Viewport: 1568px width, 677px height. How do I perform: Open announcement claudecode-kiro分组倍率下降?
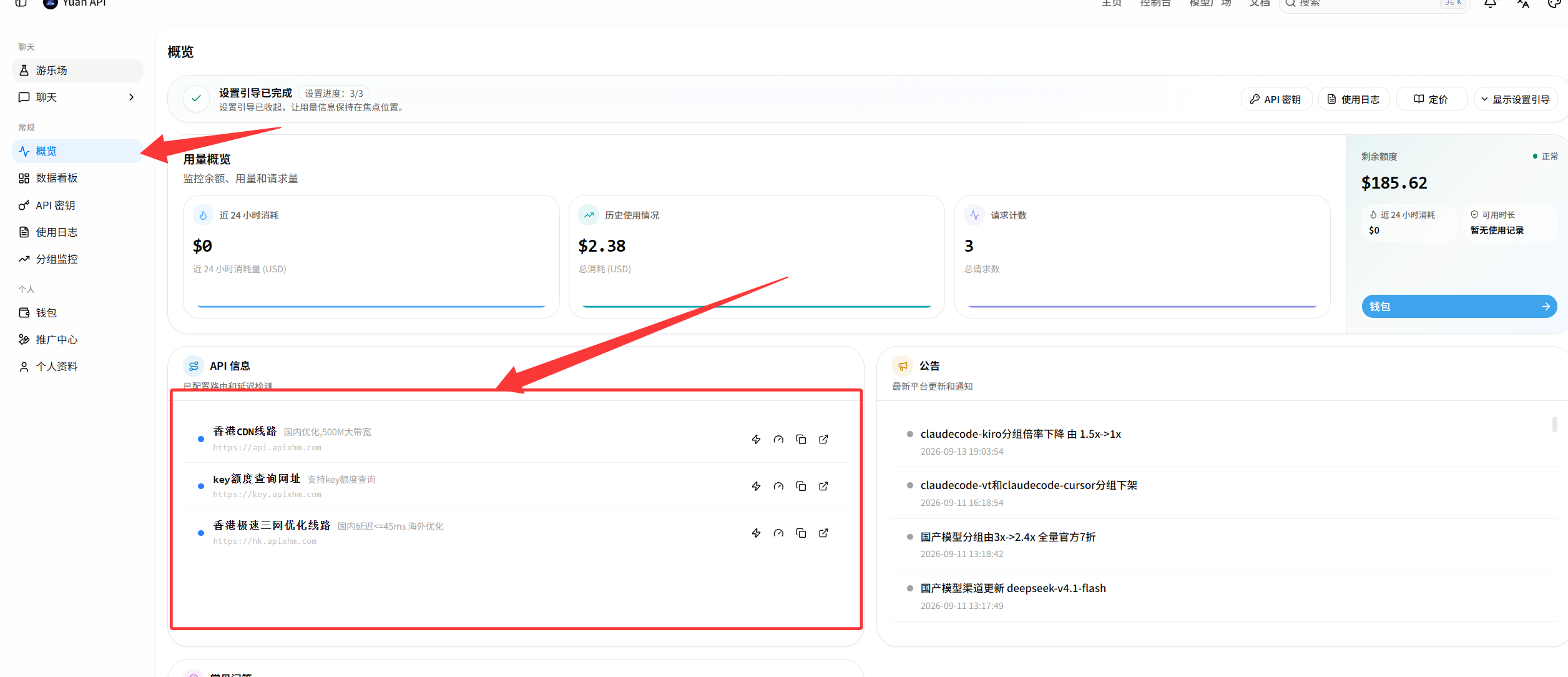(1020, 434)
